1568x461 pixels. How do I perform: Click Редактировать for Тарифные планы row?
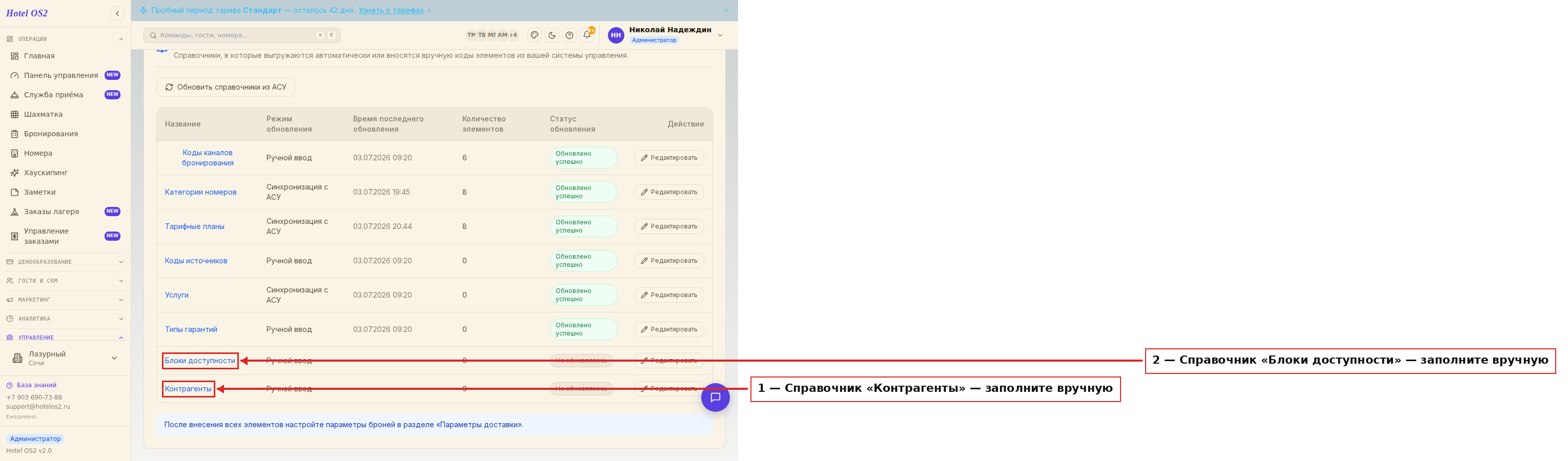[669, 226]
